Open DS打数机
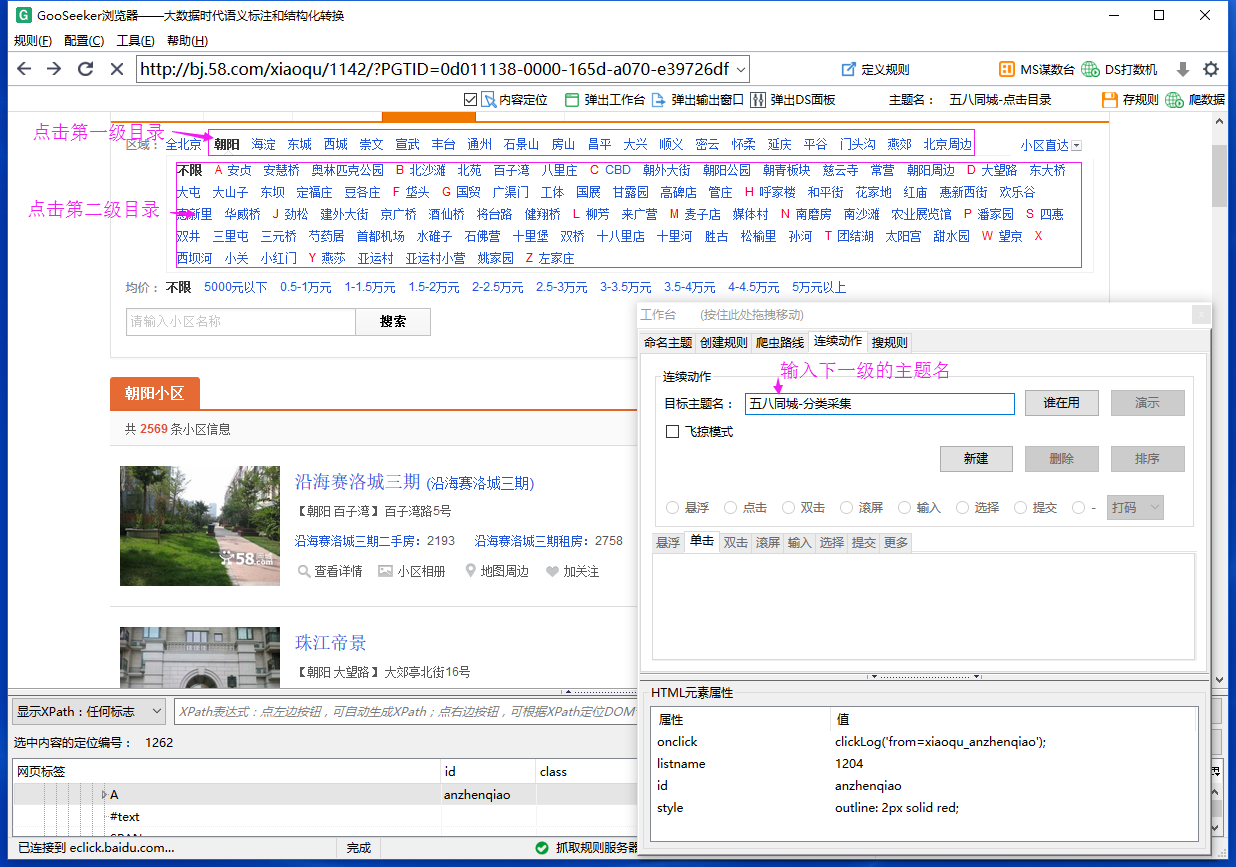 pyautogui.click(x=1120, y=69)
